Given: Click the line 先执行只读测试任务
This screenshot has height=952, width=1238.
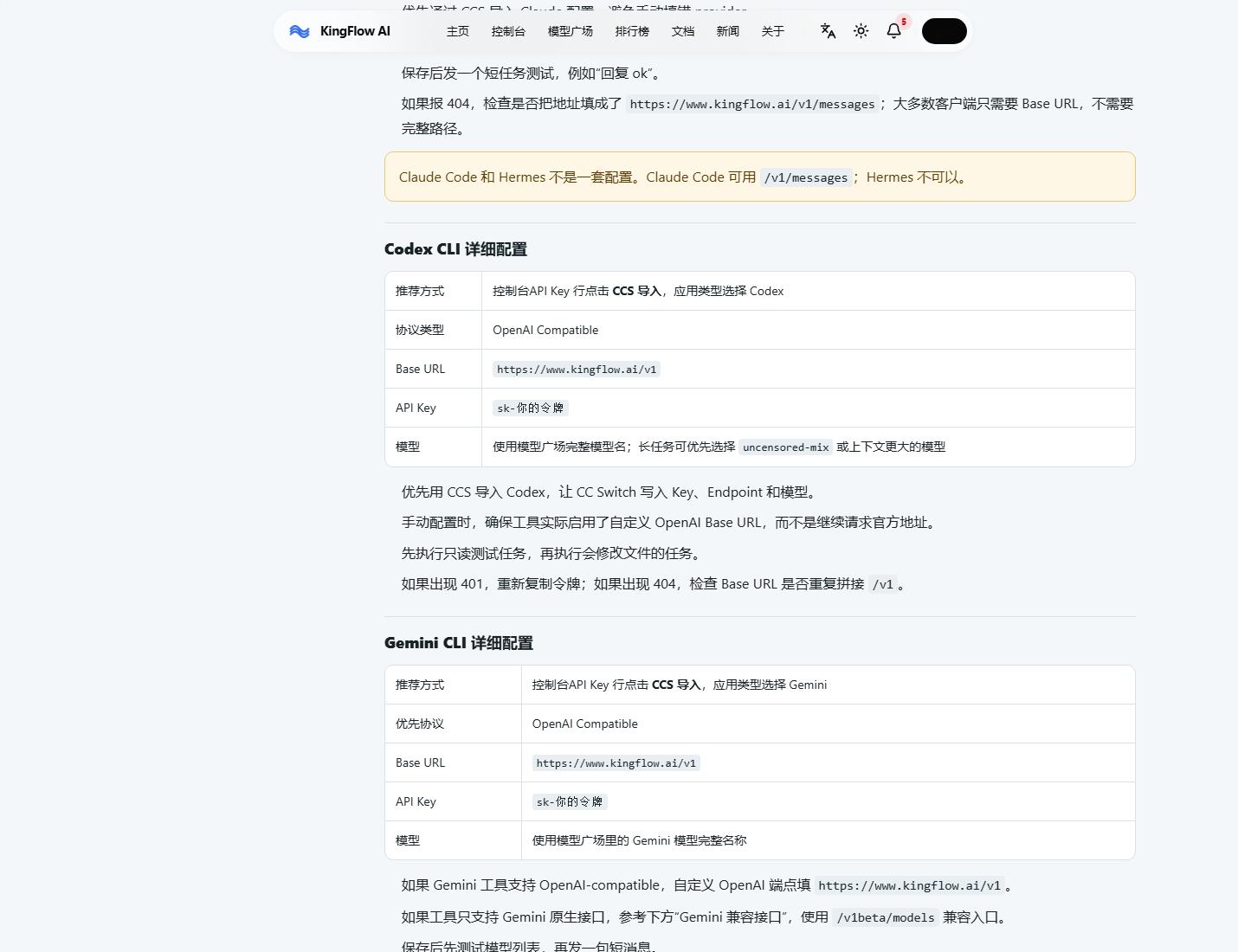Looking at the screenshot, I should point(553,553).
